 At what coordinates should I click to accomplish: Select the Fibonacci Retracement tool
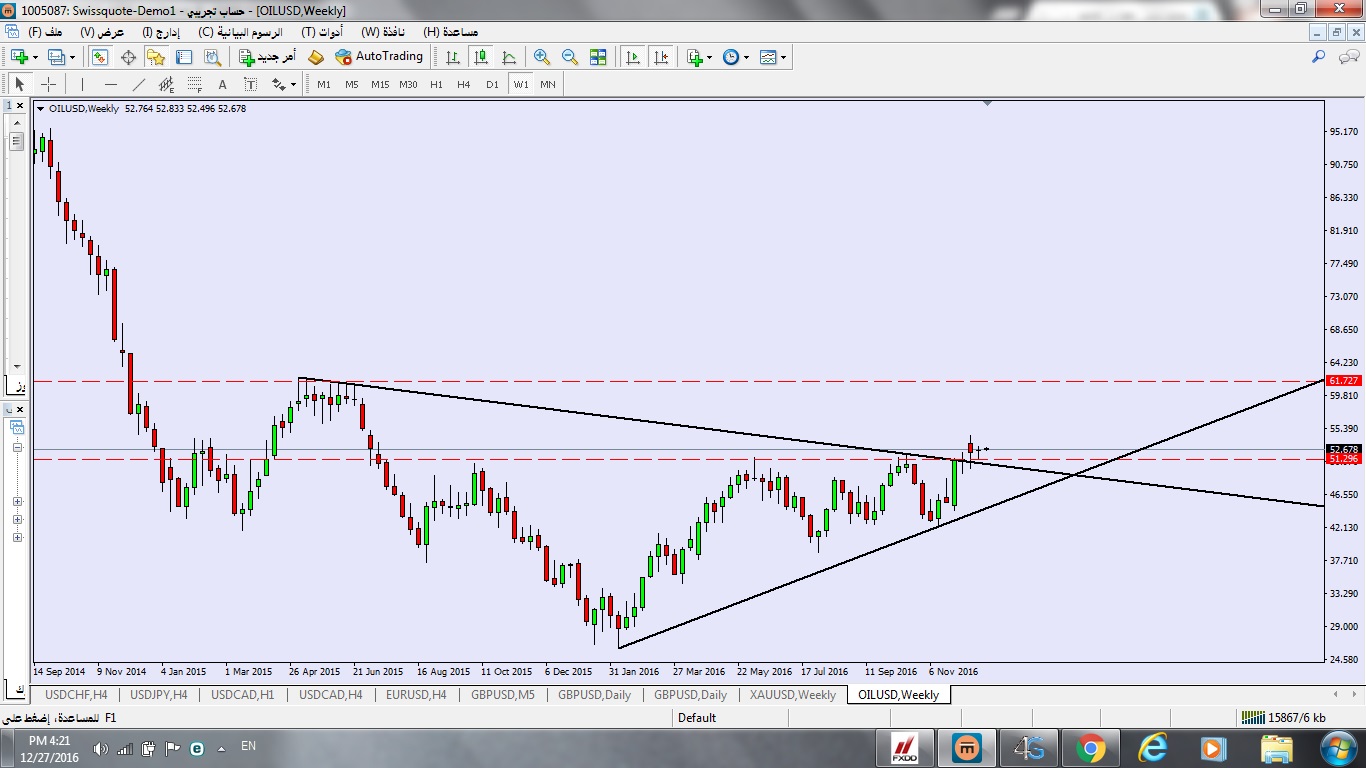click(194, 84)
